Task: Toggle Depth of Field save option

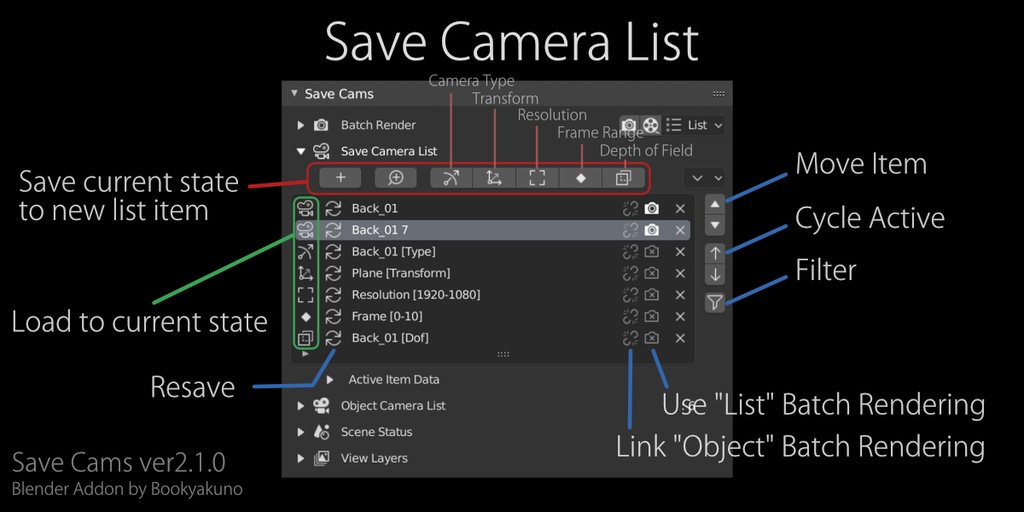Action: click(x=624, y=178)
